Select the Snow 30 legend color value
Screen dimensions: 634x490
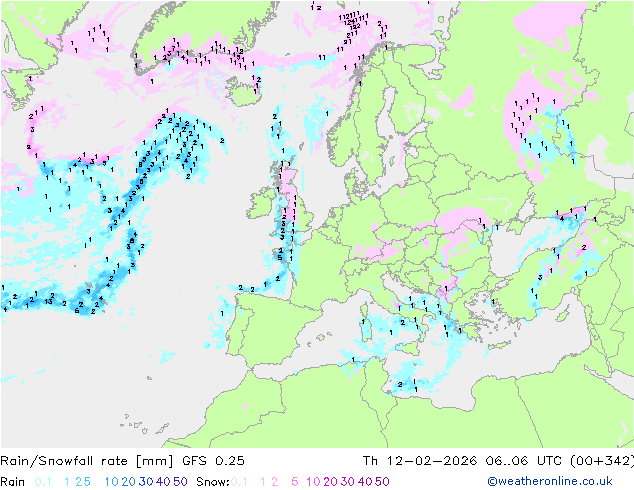pos(348,482)
